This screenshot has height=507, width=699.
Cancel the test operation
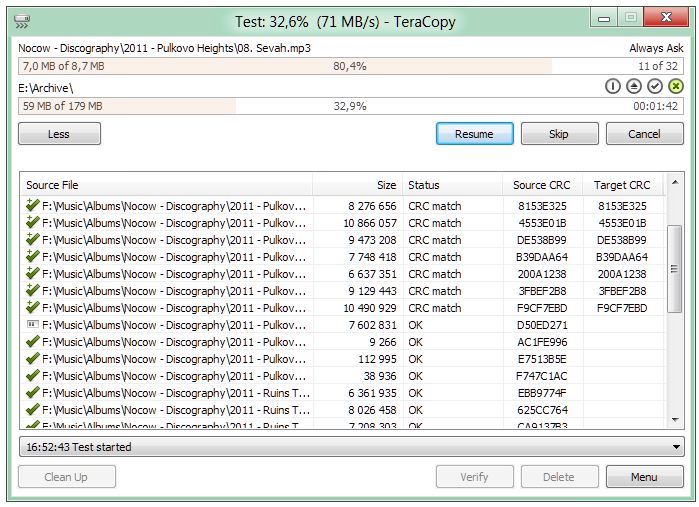(645, 134)
